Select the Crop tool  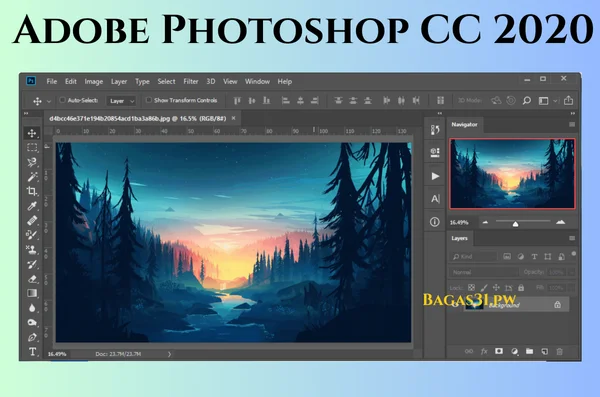point(32,191)
